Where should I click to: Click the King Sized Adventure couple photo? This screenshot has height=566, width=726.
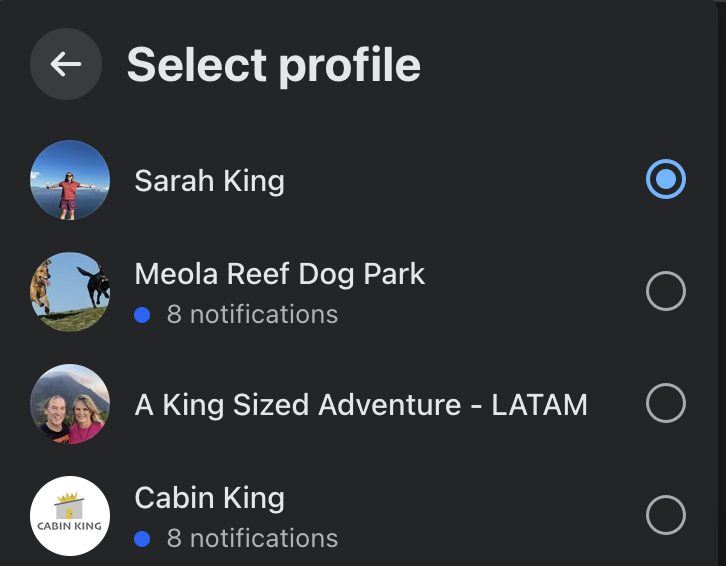[70, 404]
